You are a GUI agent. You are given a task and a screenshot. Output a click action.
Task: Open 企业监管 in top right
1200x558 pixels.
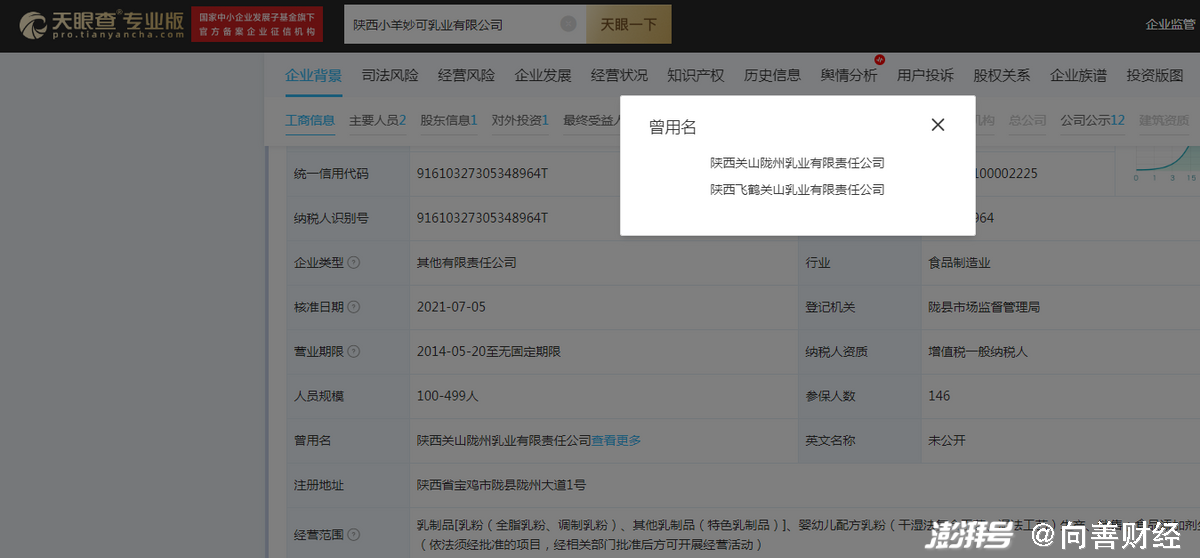click(1171, 25)
